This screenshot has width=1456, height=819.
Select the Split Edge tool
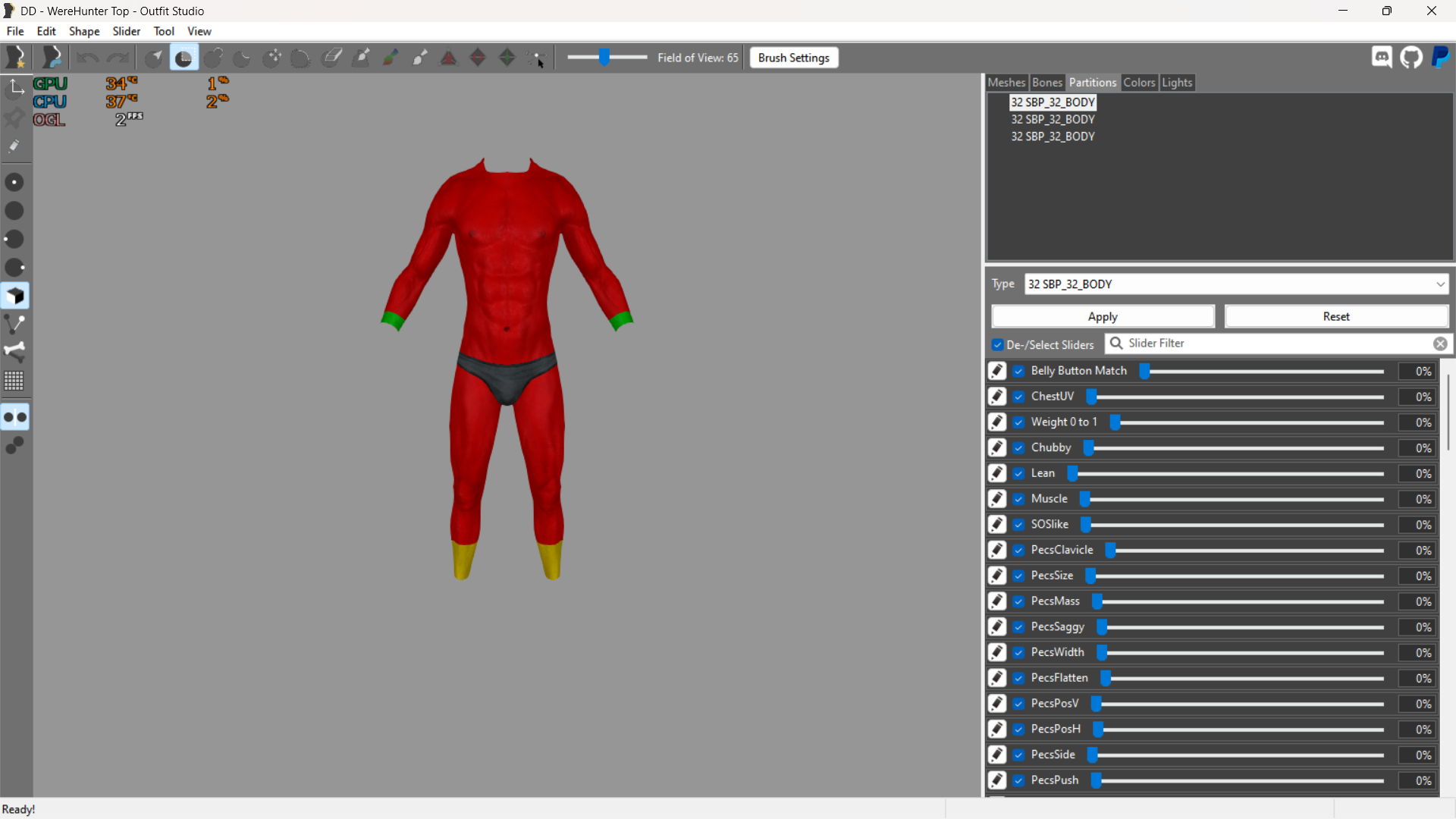[x=507, y=58]
